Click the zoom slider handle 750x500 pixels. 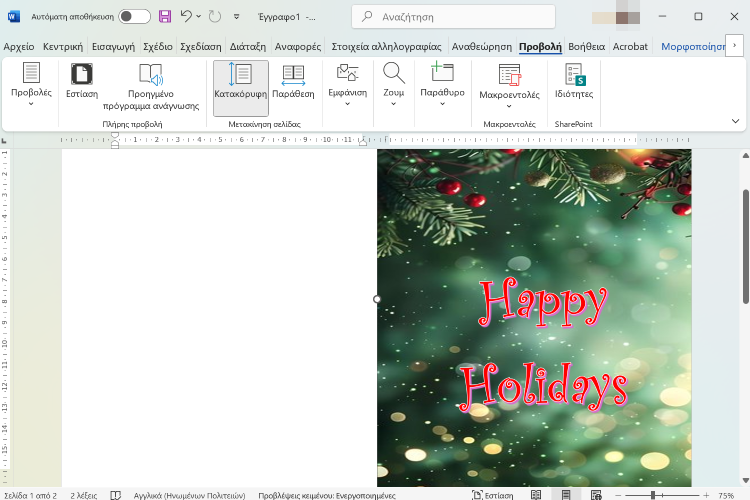click(652, 495)
